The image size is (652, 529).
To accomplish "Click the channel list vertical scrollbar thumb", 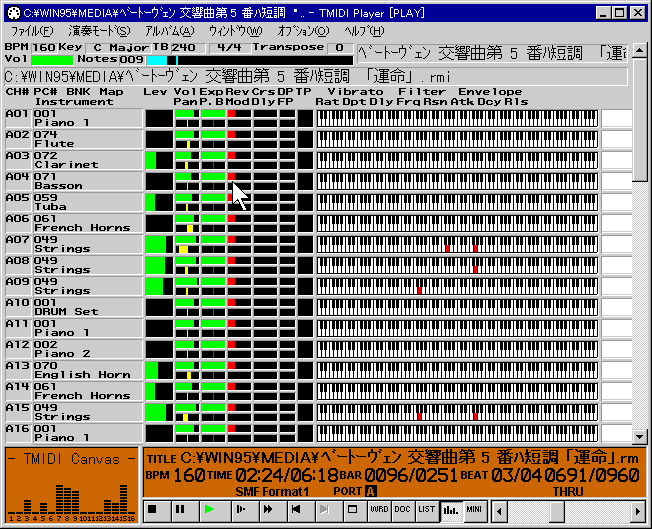I will [639, 121].
